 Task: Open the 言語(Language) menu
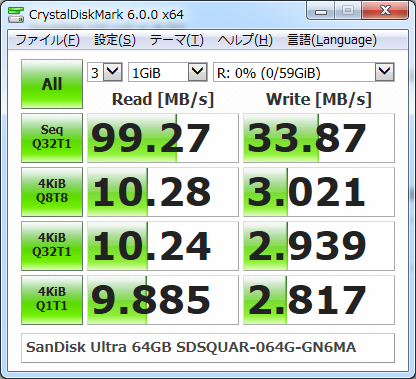[x=332, y=40]
